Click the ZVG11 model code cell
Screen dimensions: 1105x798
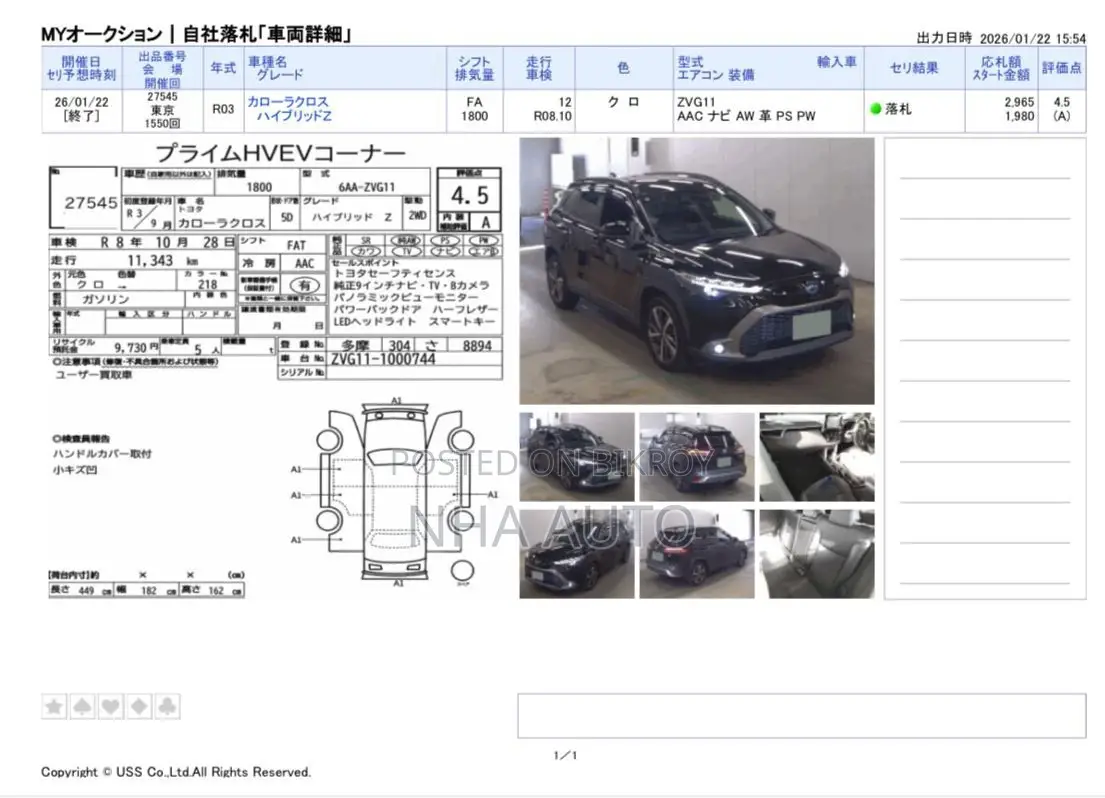click(x=696, y=102)
